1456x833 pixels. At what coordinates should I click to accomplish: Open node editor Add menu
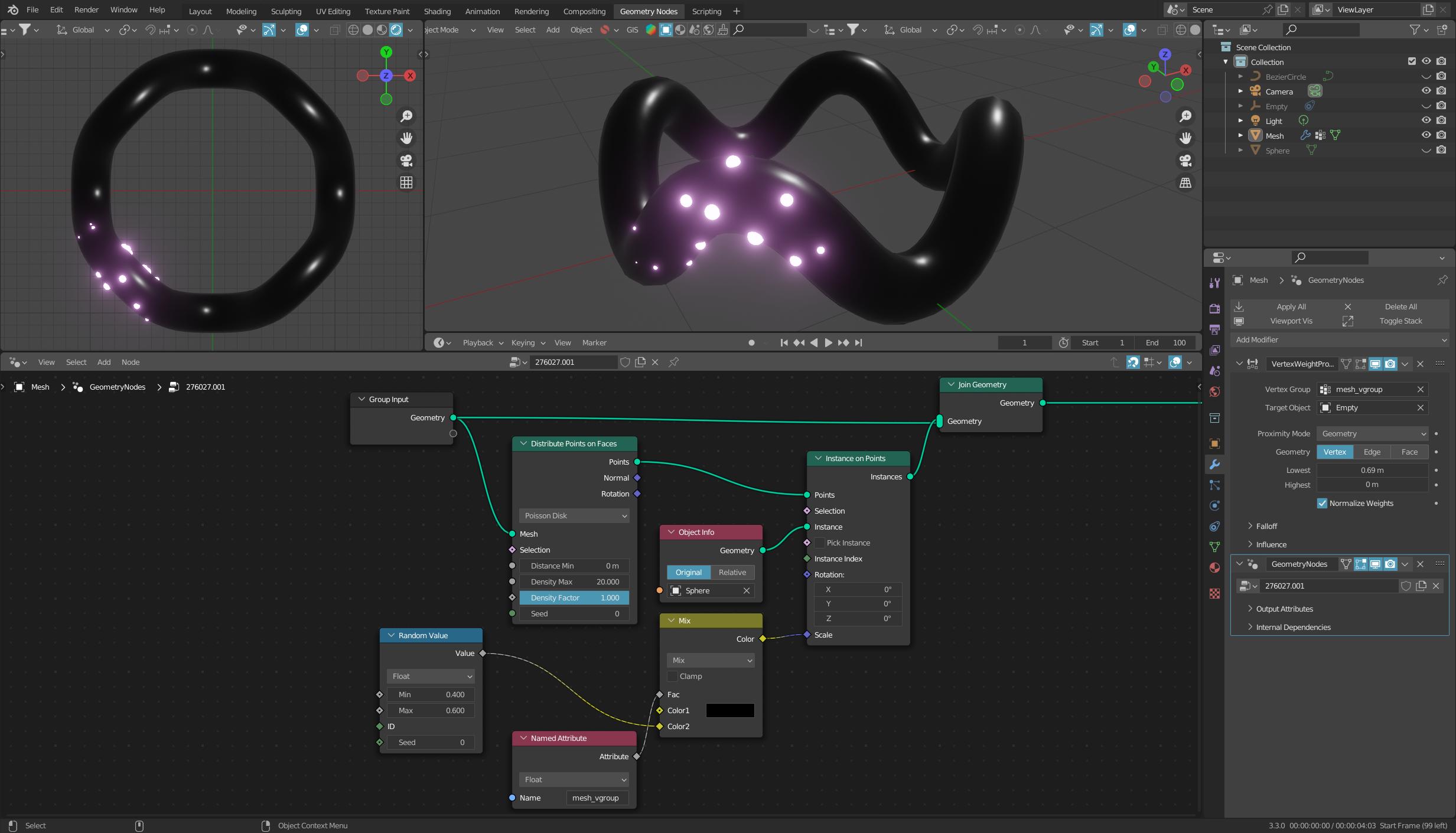tap(104, 362)
